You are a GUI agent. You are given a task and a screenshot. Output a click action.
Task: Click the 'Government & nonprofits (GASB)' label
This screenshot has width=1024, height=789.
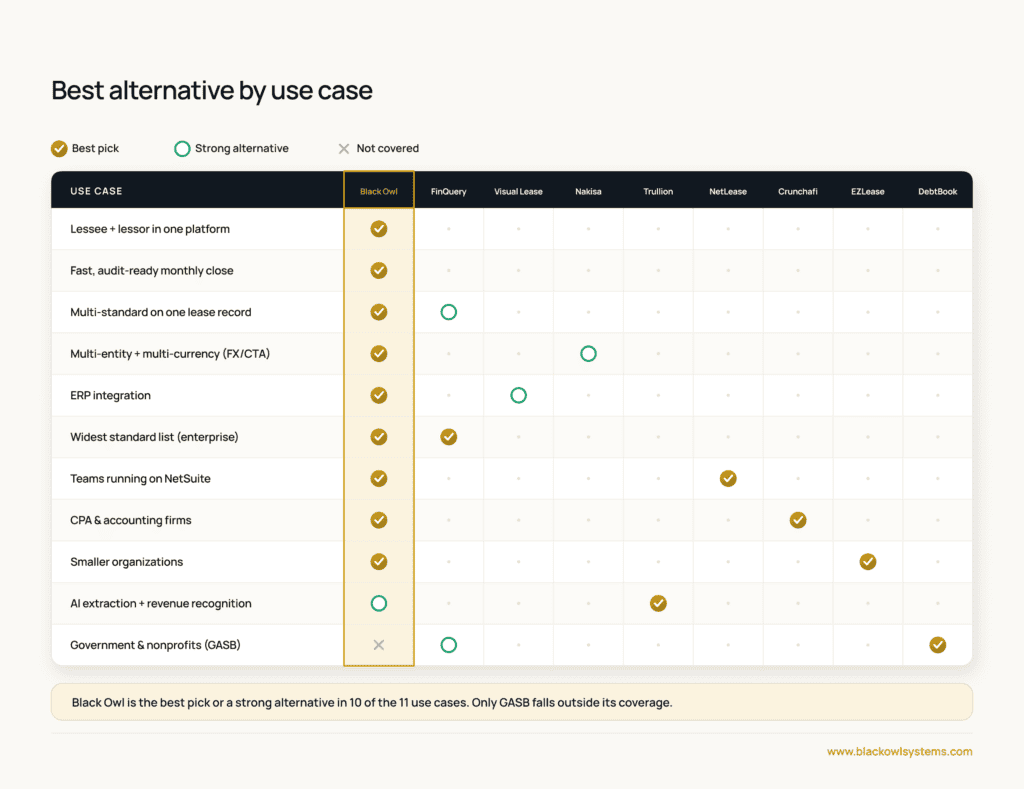point(155,645)
